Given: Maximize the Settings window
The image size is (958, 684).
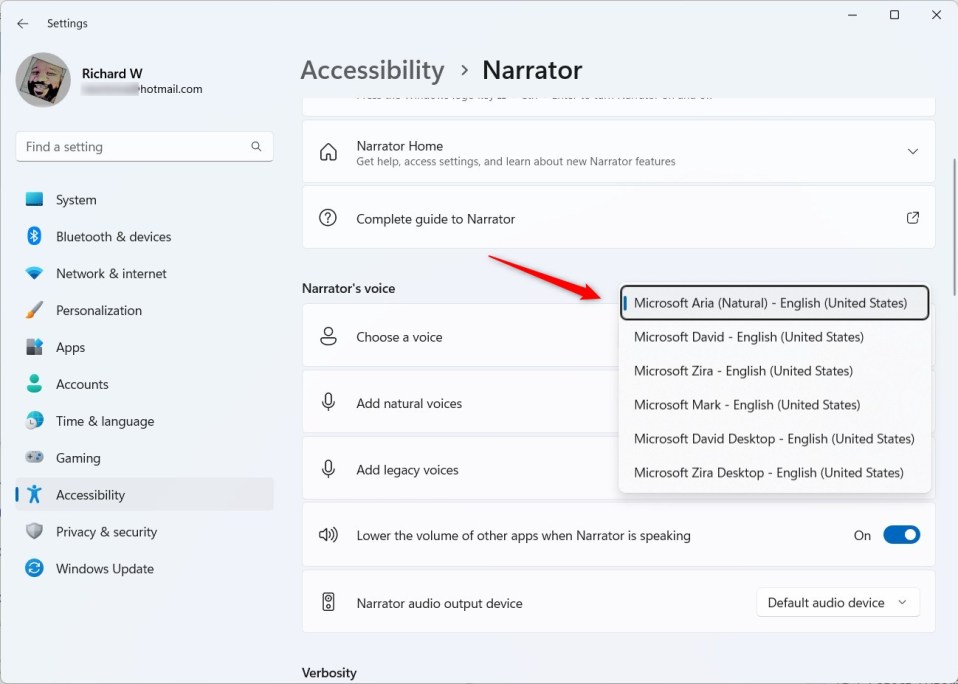Looking at the screenshot, I should [894, 15].
